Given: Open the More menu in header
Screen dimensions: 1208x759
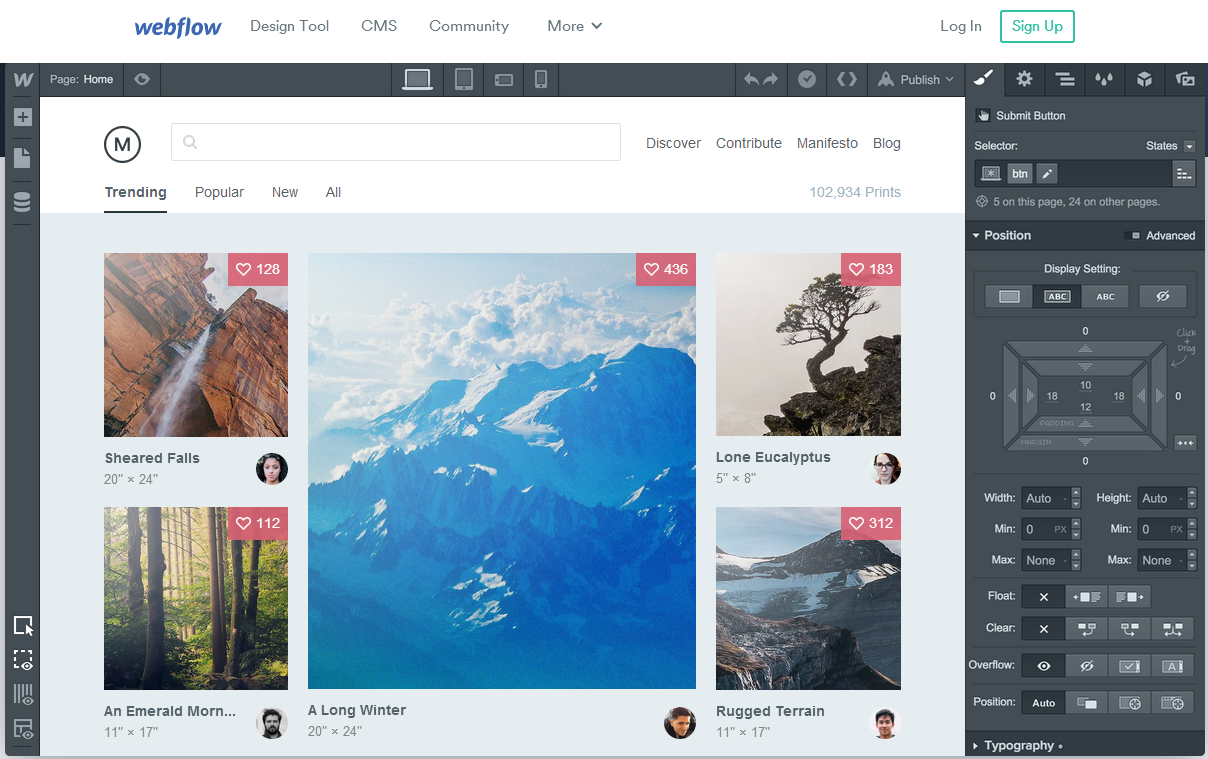Looking at the screenshot, I should tap(574, 26).
